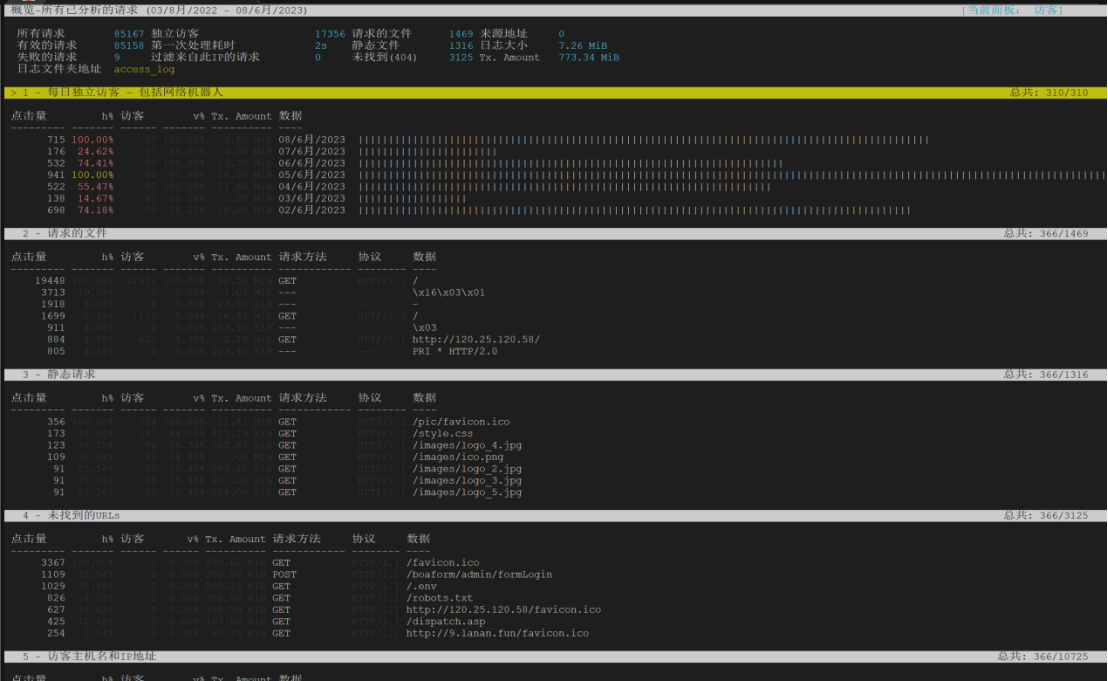
Task: Select the panel 4 未找到的URLs header
Action: tap(555, 516)
